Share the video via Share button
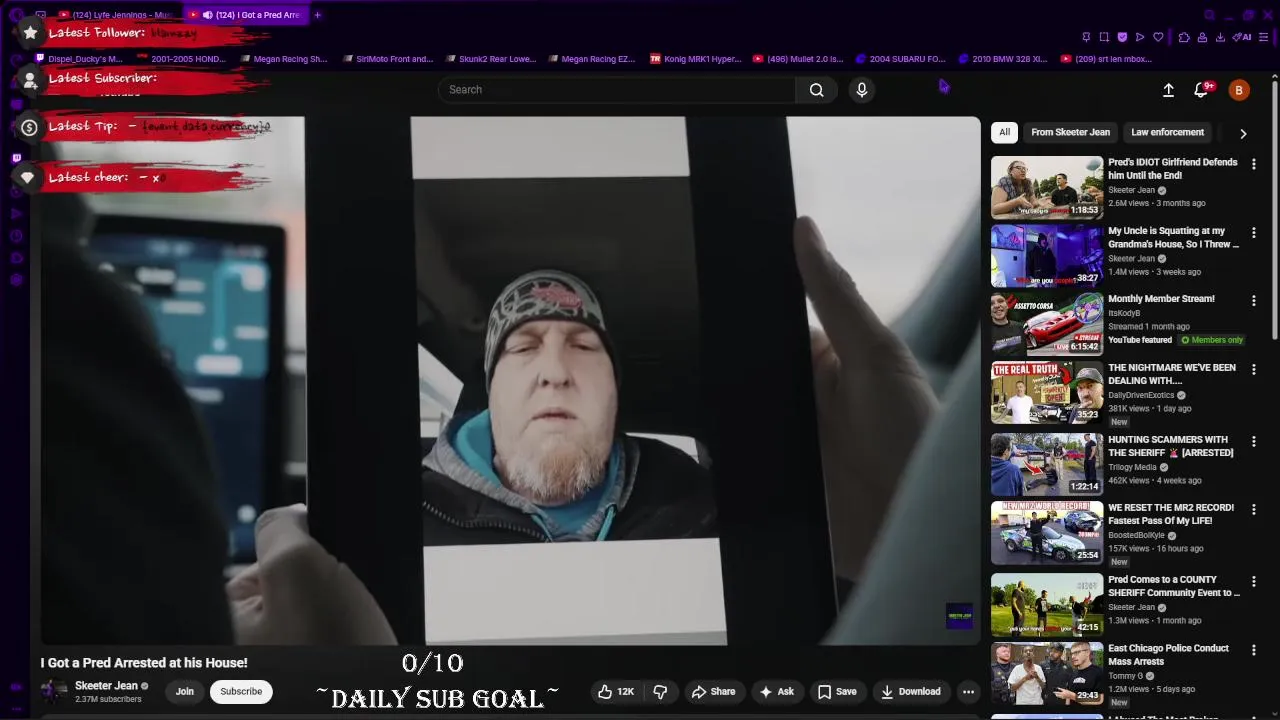The height and width of the screenshot is (720, 1280). [x=713, y=691]
